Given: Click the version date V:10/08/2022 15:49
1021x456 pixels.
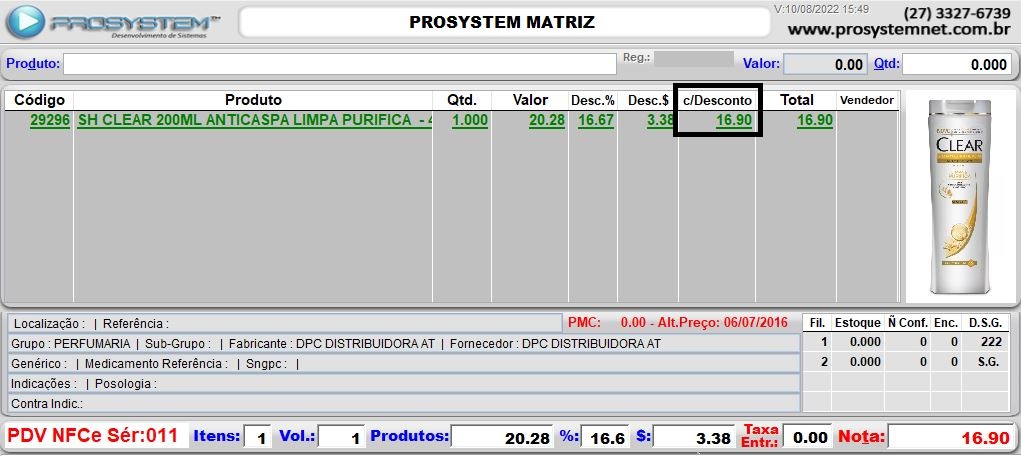Looking at the screenshot, I should 821,9.
